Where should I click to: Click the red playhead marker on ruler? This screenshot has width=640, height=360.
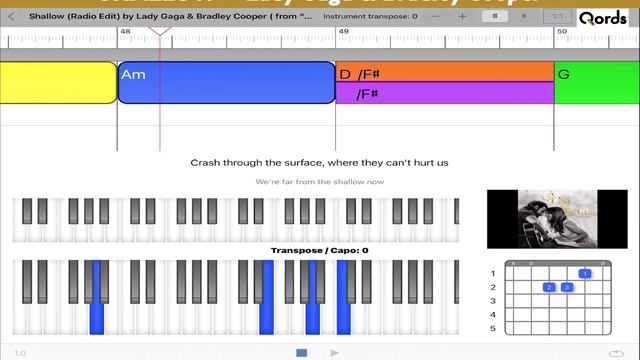(160, 32)
